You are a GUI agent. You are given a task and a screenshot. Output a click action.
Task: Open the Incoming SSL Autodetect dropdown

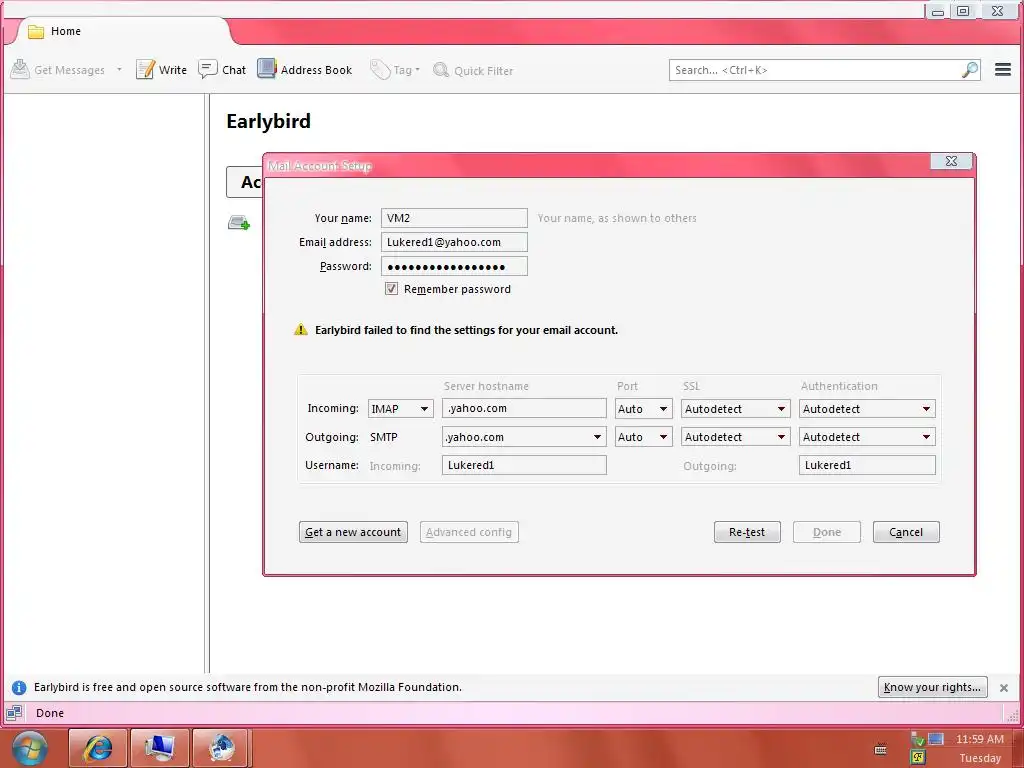pos(735,409)
